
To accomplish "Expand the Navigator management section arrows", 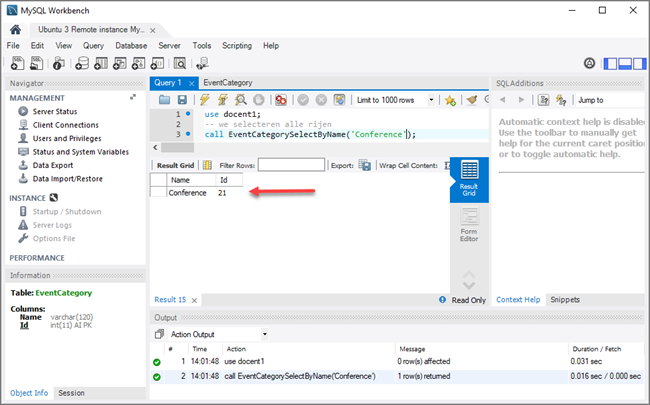I will (133, 97).
